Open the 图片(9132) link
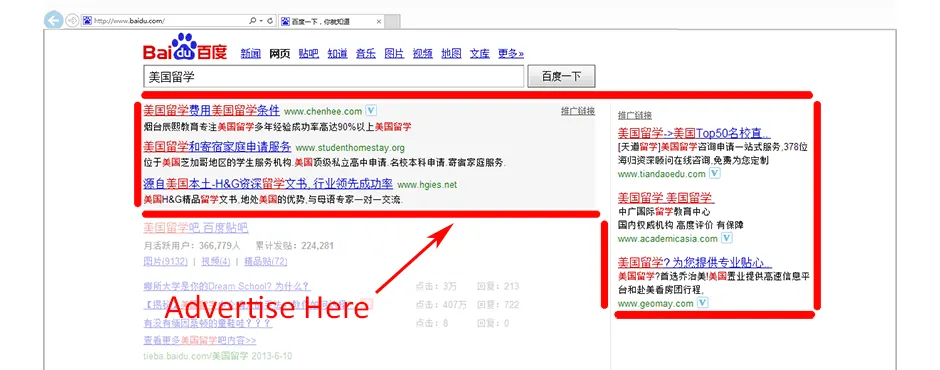The image size is (940, 370). tap(166, 261)
